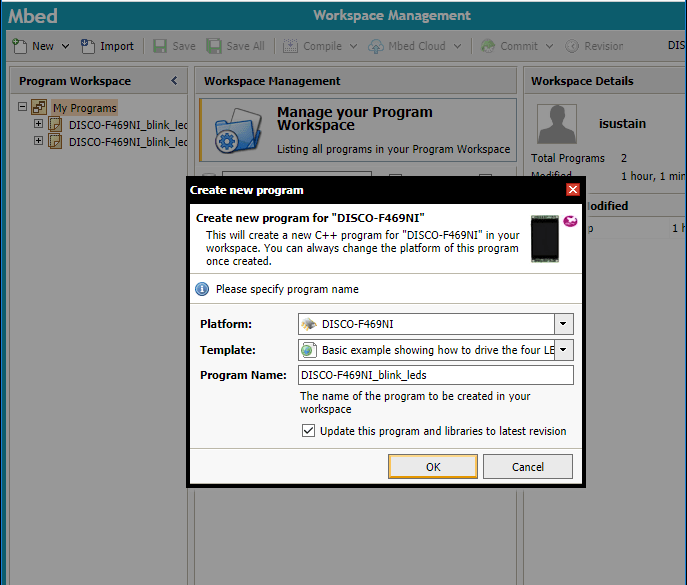Click the Save toolbar icon
687x585 pixels.
pyautogui.click(x=160, y=46)
